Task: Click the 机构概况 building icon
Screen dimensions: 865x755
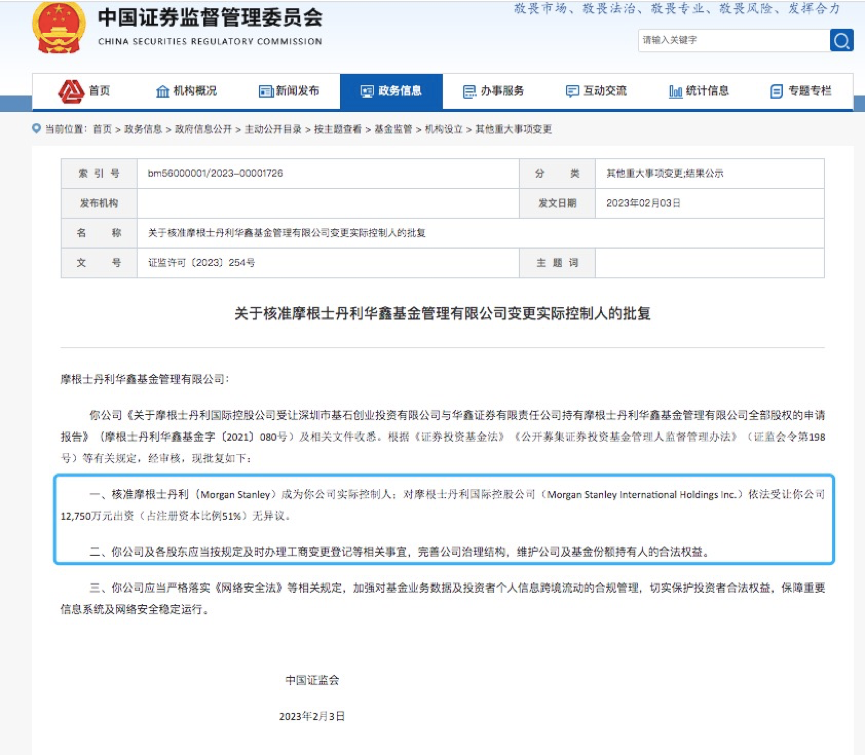Action: tap(162, 91)
